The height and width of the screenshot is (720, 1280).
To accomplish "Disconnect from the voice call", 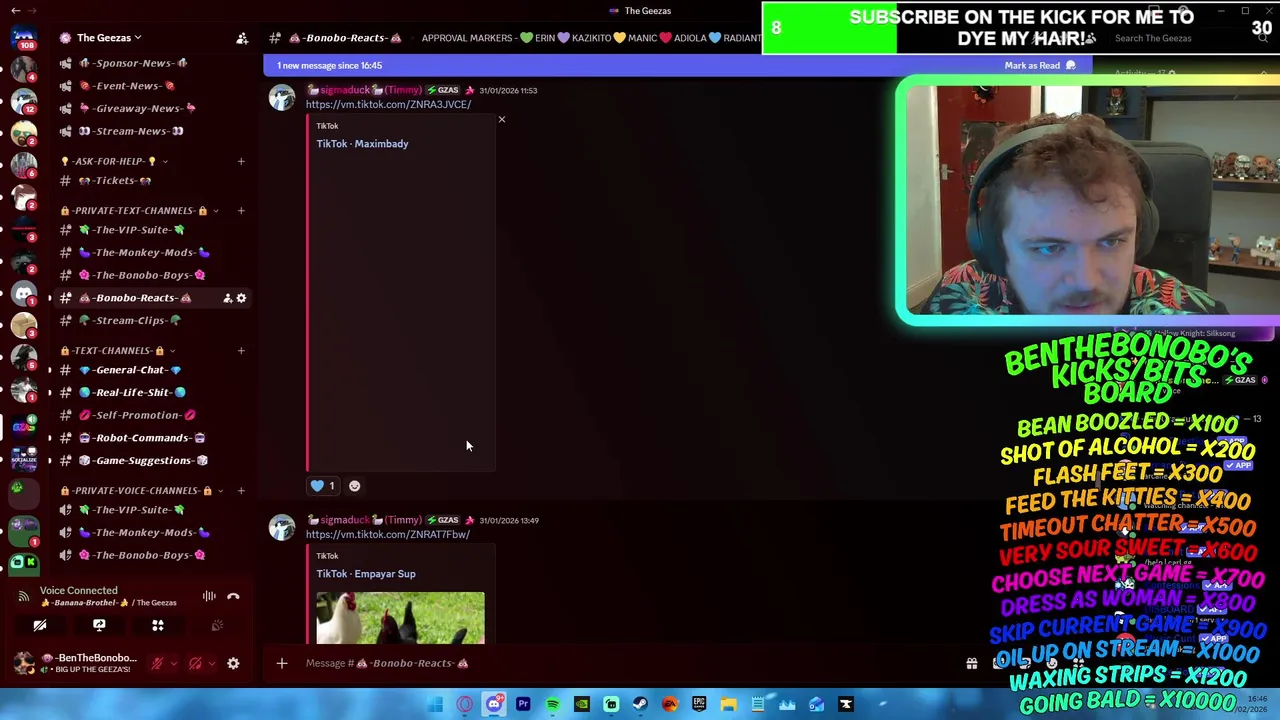I will point(233,596).
